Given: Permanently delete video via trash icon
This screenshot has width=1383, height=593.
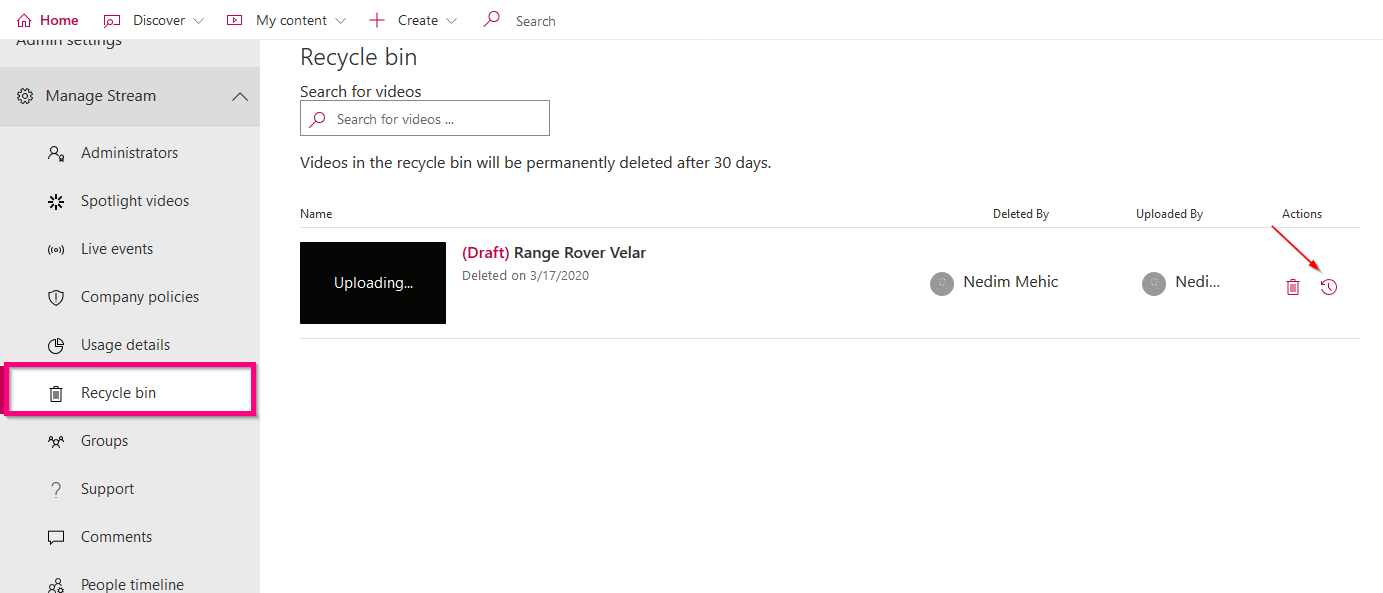Looking at the screenshot, I should point(1292,287).
